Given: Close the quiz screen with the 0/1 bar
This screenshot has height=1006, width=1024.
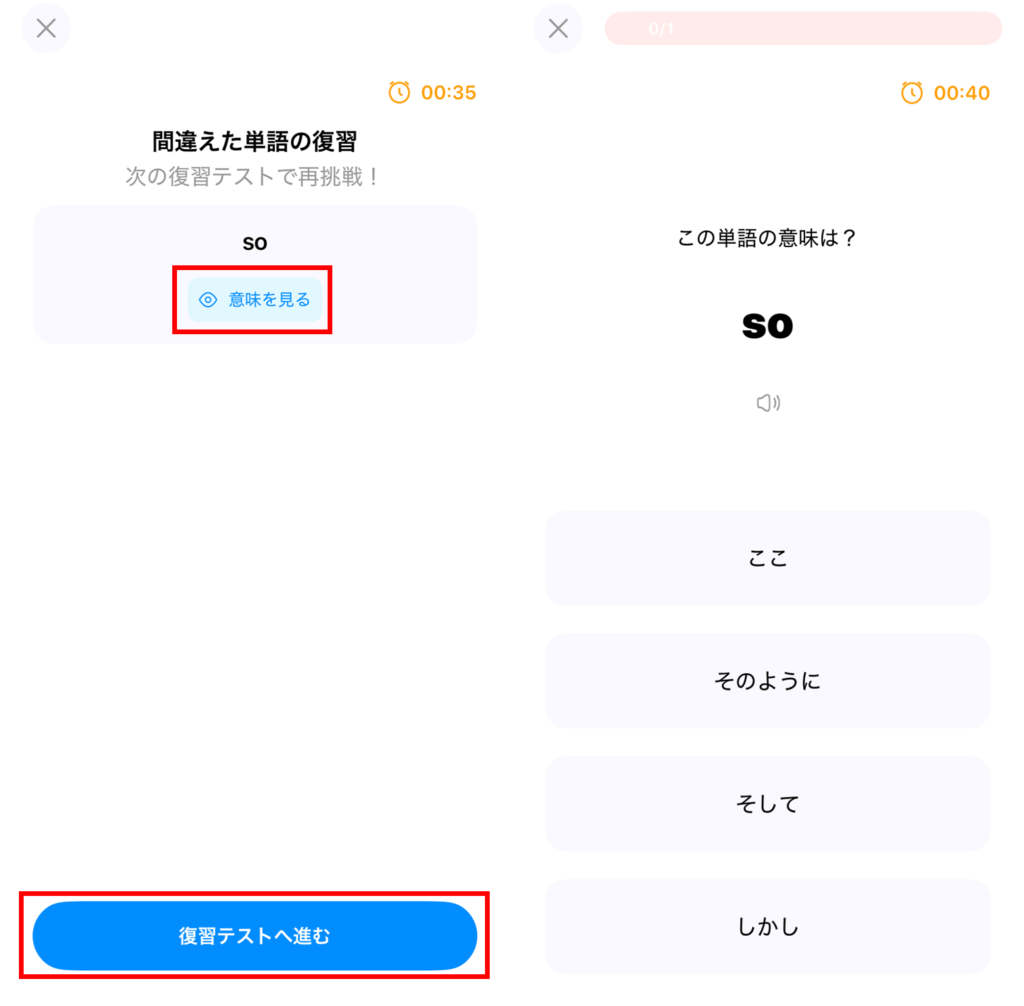Looking at the screenshot, I should click(x=558, y=28).
